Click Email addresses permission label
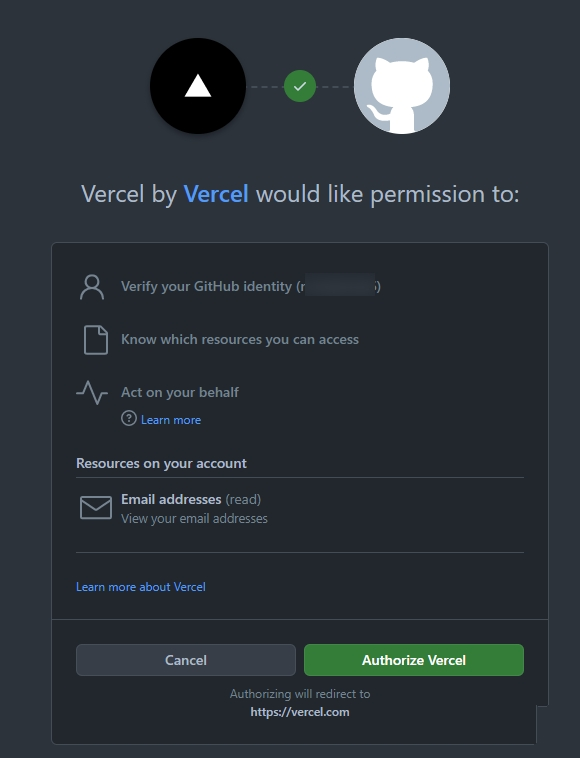 click(171, 499)
